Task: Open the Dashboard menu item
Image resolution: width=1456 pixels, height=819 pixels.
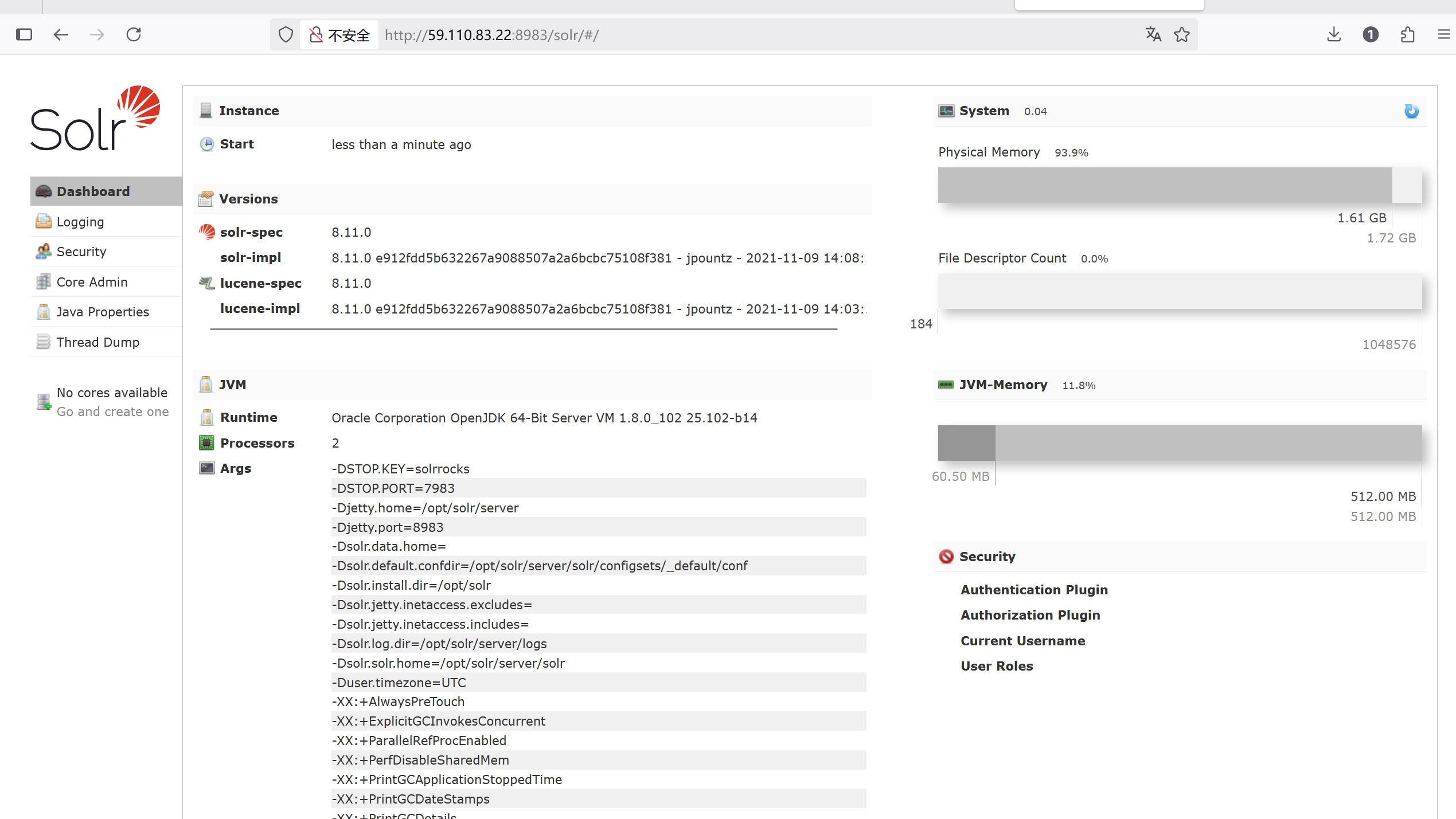Action: [x=106, y=191]
